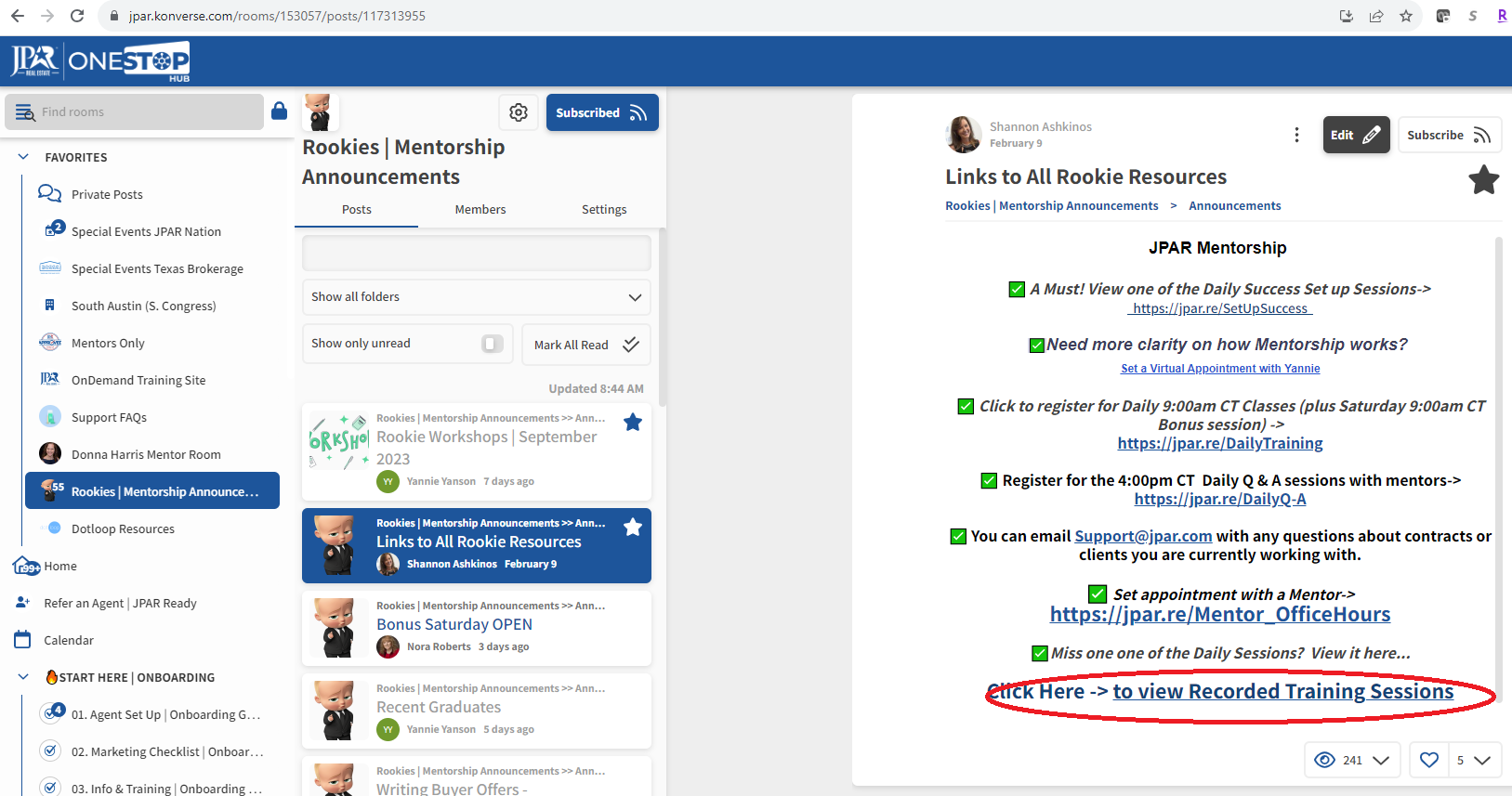This screenshot has width=1512, height=796.
Task: Click checkmark circle on 03. Info & Training
Action: pyautogui.click(x=51, y=787)
